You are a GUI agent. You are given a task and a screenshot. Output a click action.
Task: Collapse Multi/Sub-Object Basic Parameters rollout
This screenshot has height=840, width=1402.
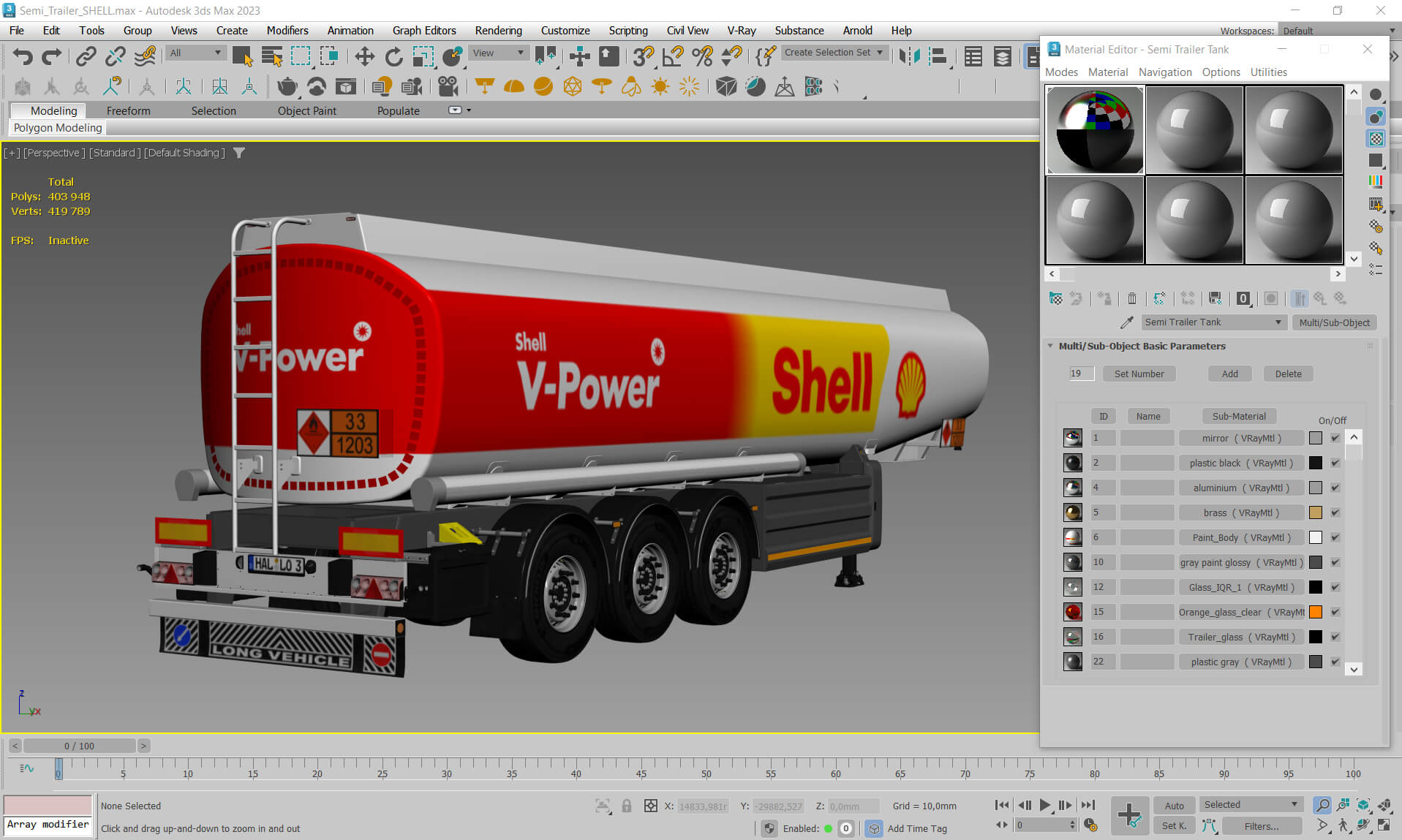[1050, 346]
